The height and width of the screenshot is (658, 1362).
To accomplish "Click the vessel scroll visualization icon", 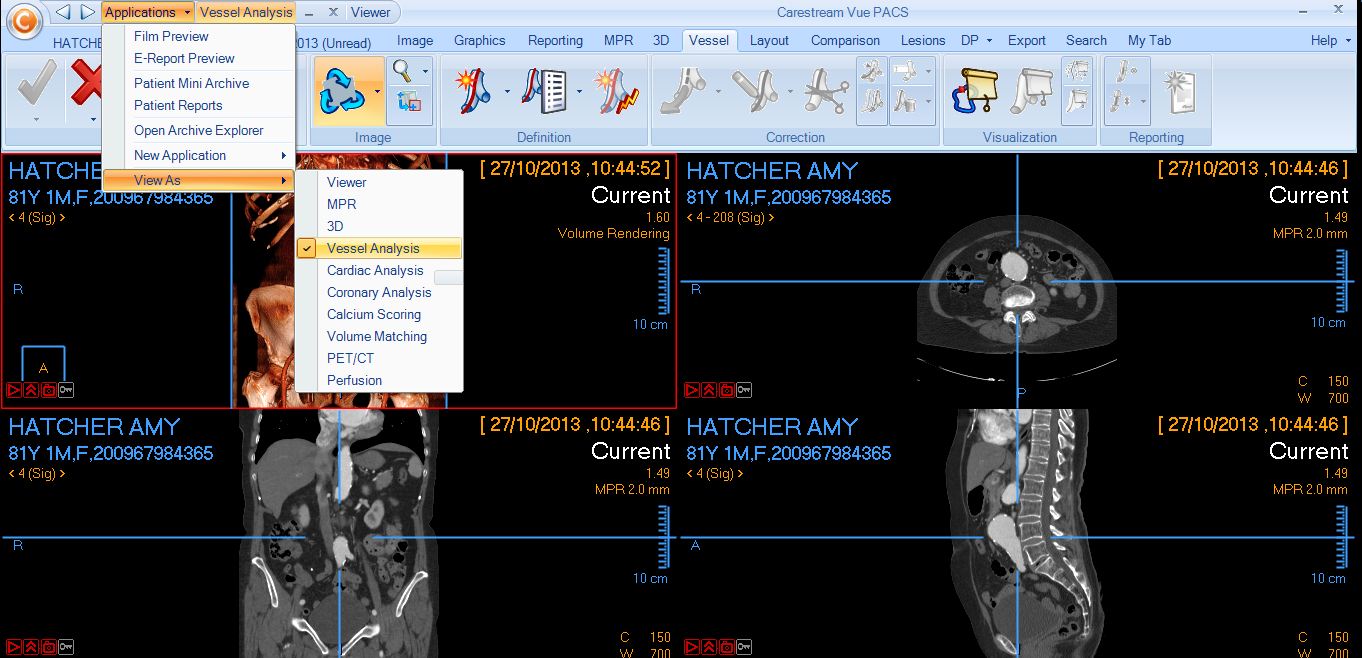I will (976, 90).
